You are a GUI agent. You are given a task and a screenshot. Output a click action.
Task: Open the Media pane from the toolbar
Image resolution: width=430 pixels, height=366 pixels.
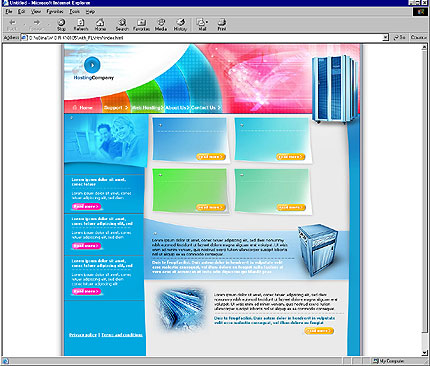click(x=161, y=25)
